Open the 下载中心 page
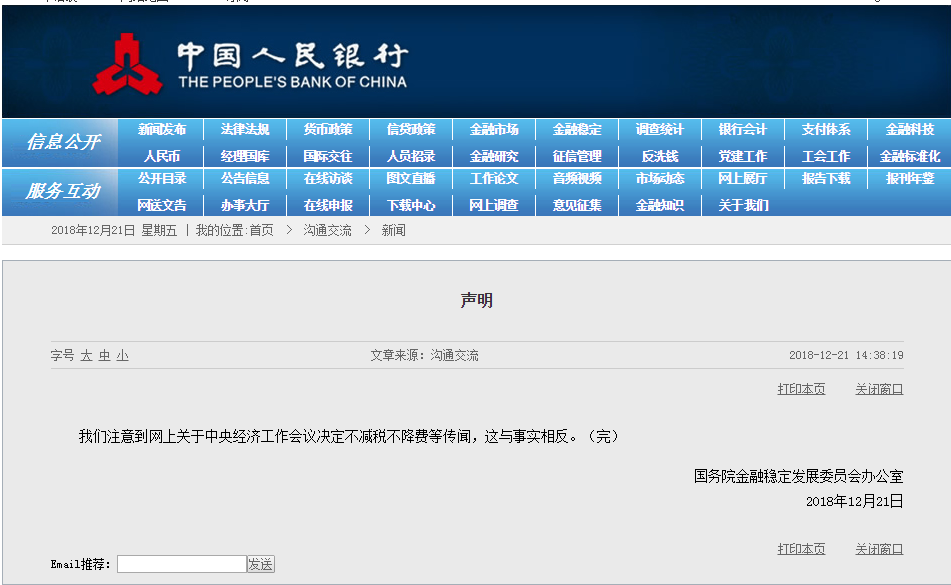 coord(411,205)
